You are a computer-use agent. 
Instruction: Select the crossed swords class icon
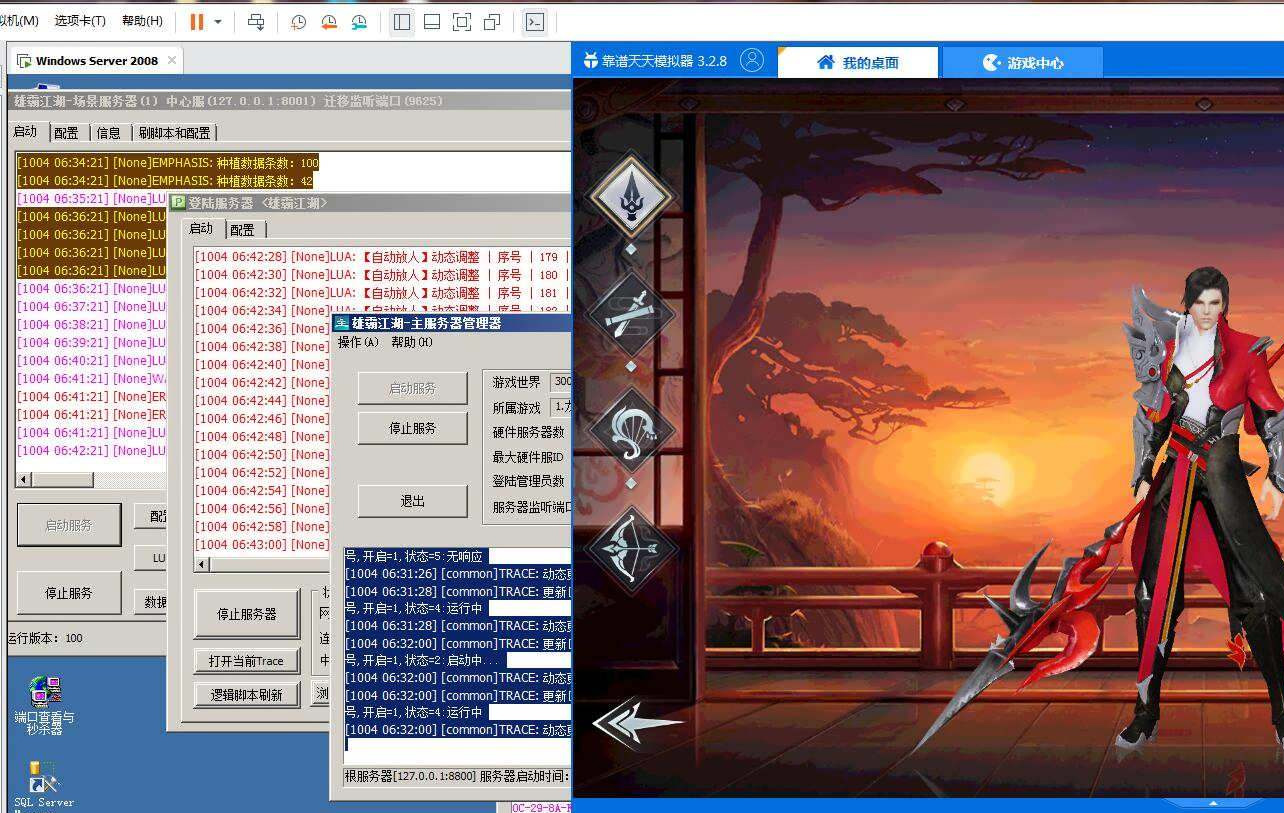point(630,315)
